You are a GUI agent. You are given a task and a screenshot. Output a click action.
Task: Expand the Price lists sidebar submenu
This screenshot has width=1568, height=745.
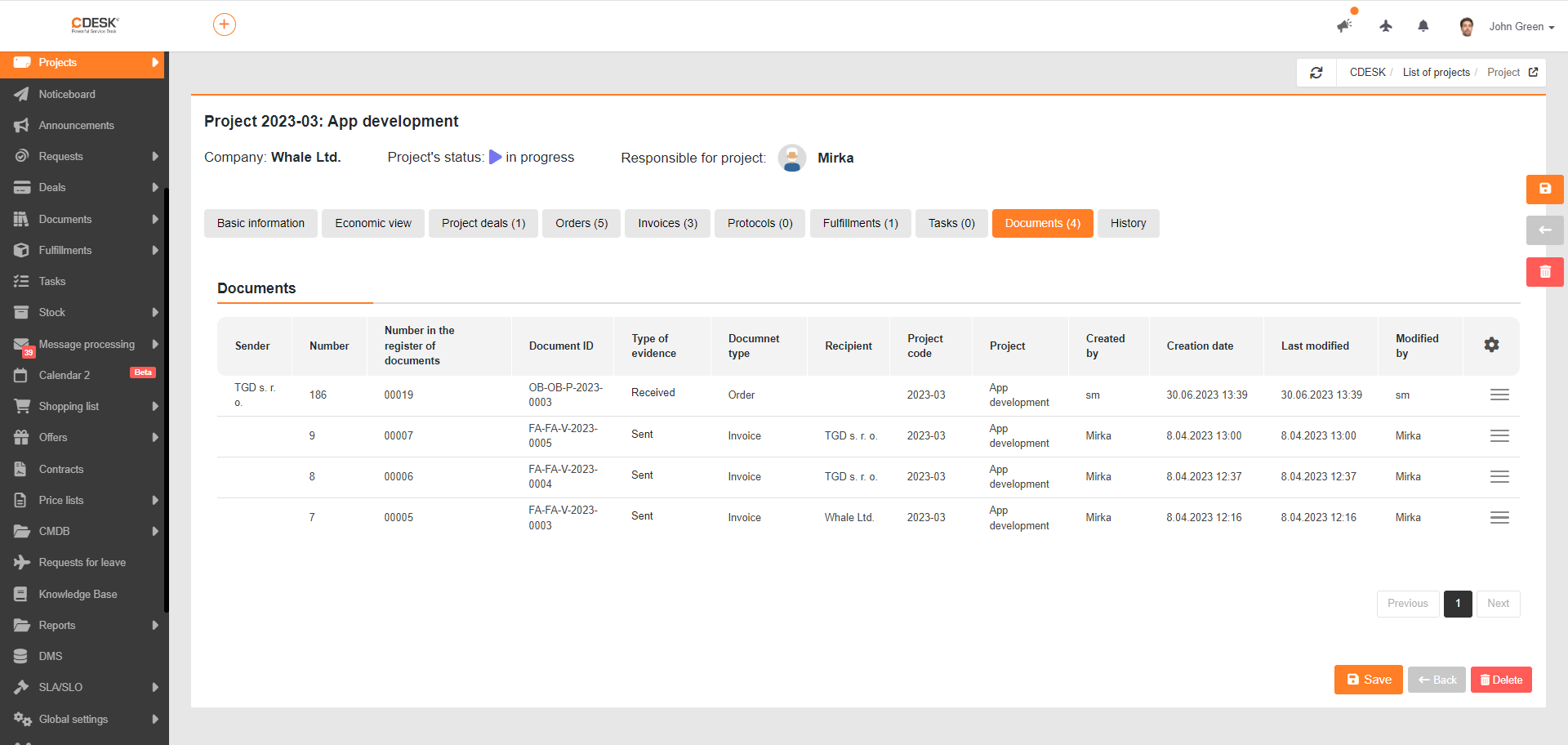point(154,500)
